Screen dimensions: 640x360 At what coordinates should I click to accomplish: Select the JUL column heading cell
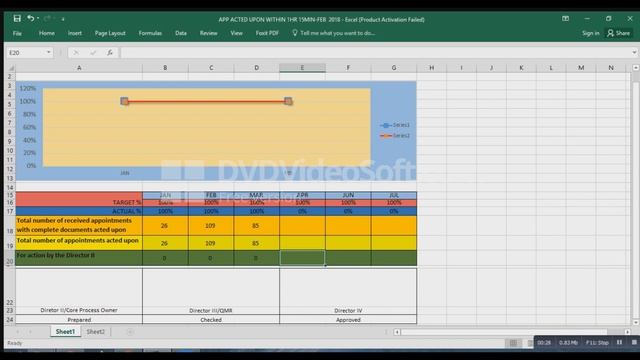[x=394, y=195]
